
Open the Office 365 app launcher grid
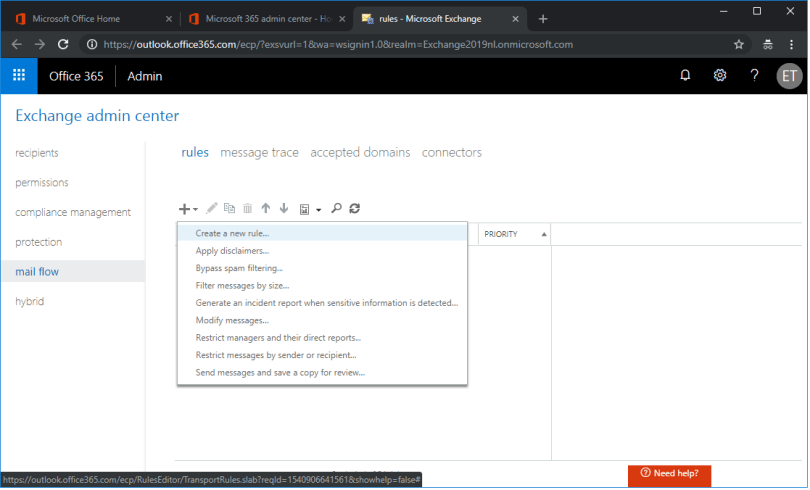click(x=19, y=76)
